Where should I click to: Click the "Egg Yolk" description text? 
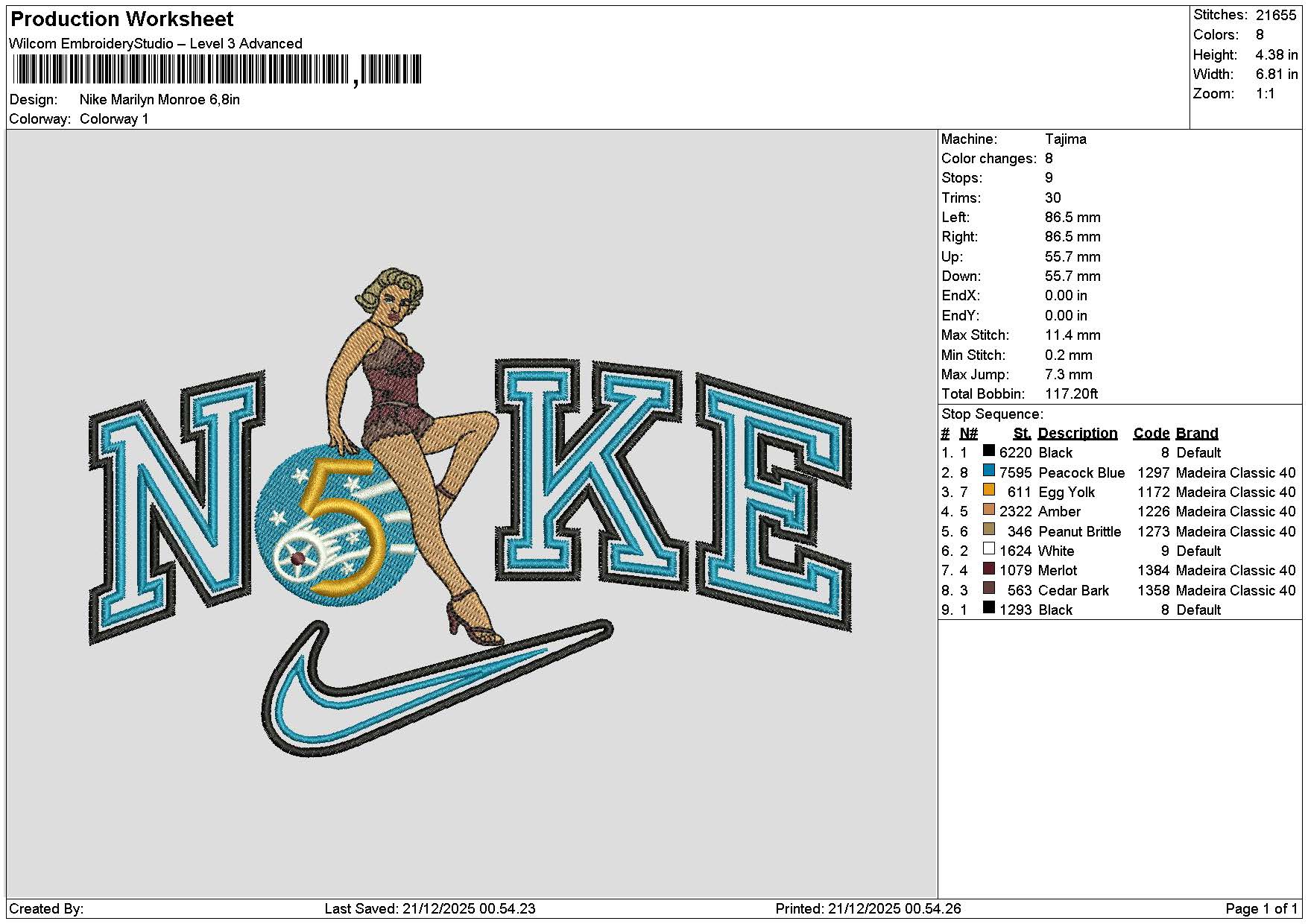[1067, 493]
